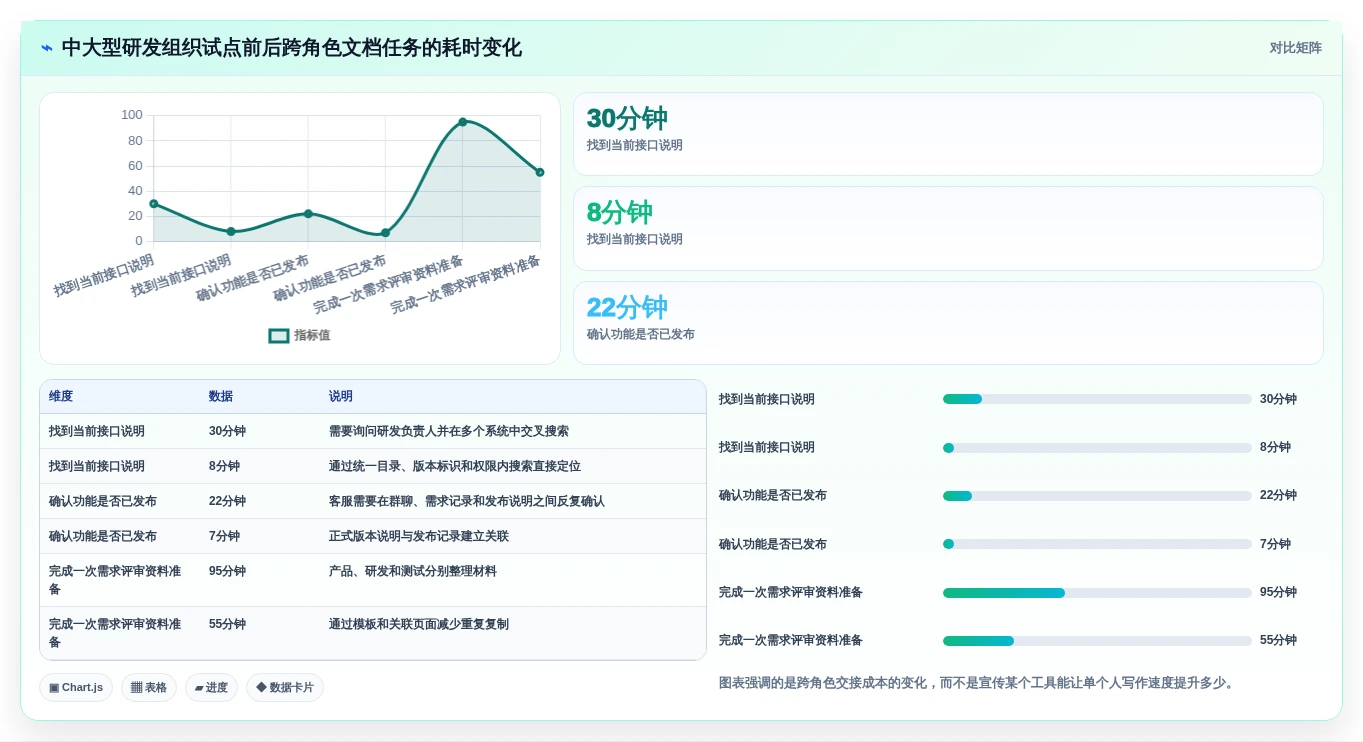
Task: Click the progress bar labeled 7分钟
Action: [1097, 544]
